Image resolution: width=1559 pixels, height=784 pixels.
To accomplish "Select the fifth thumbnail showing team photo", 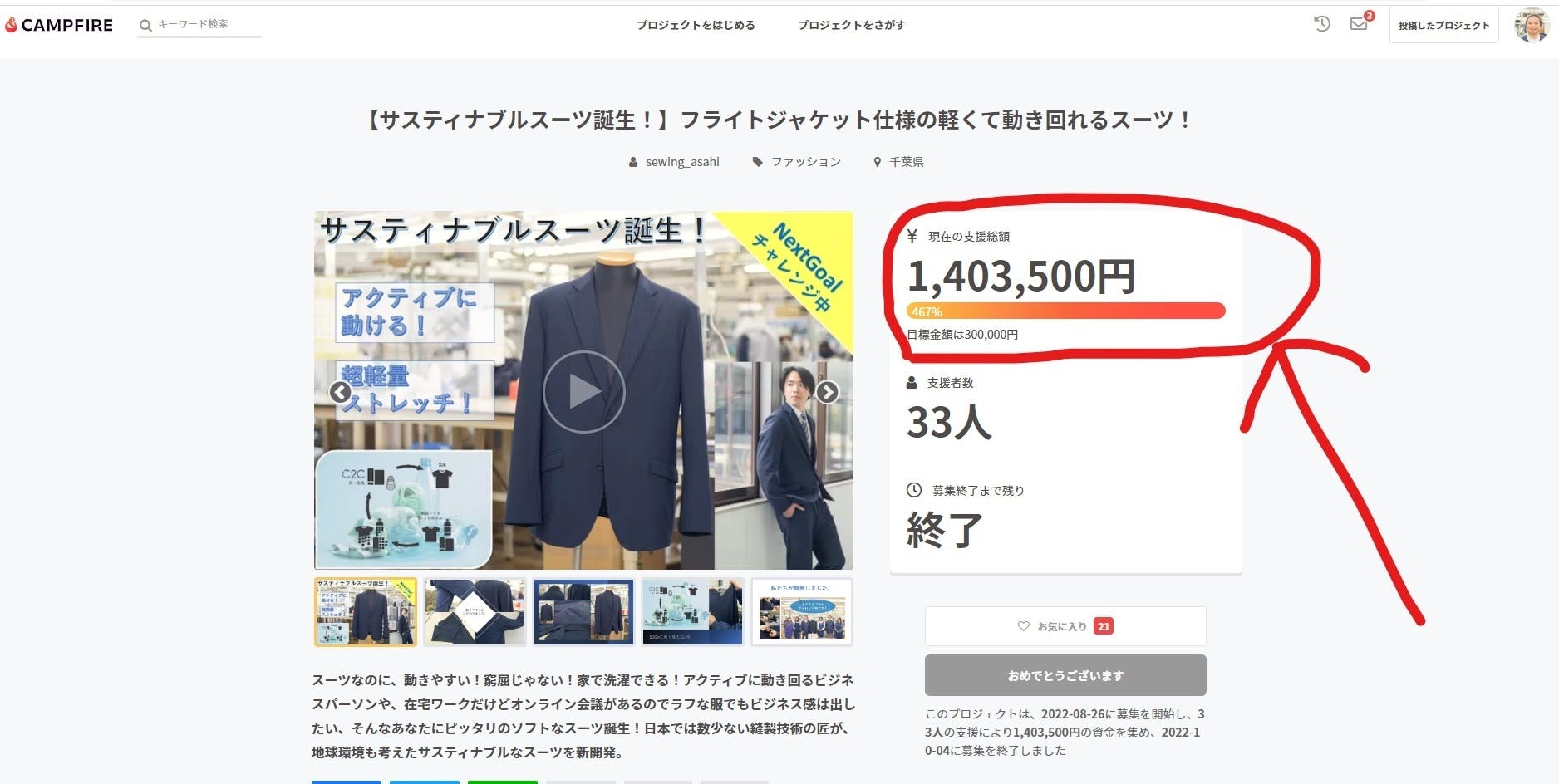I will [x=801, y=612].
